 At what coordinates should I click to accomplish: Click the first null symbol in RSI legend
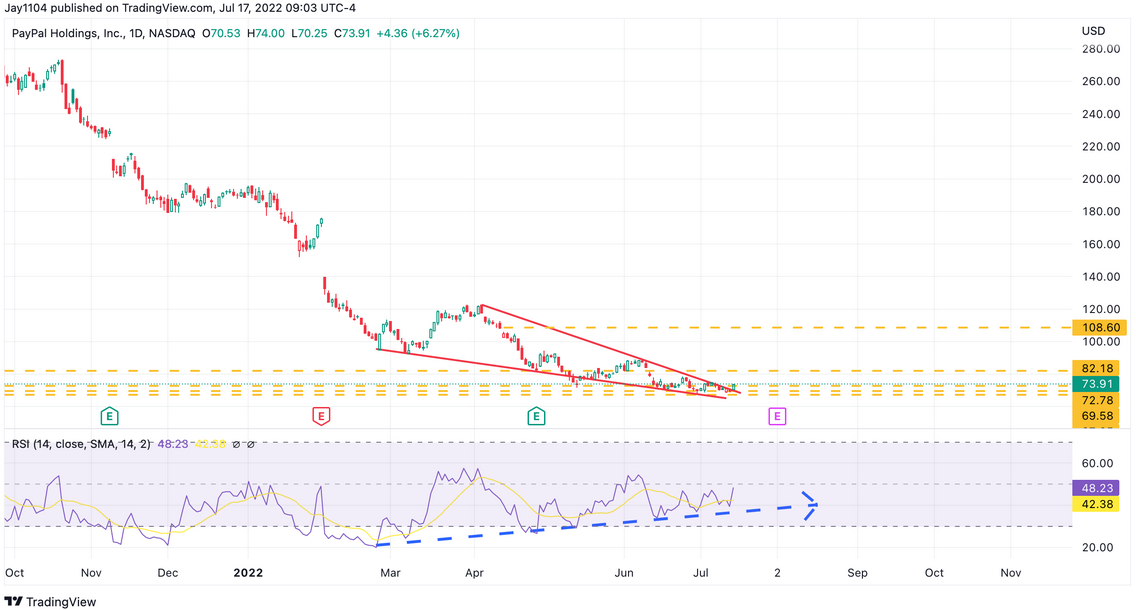(236, 444)
